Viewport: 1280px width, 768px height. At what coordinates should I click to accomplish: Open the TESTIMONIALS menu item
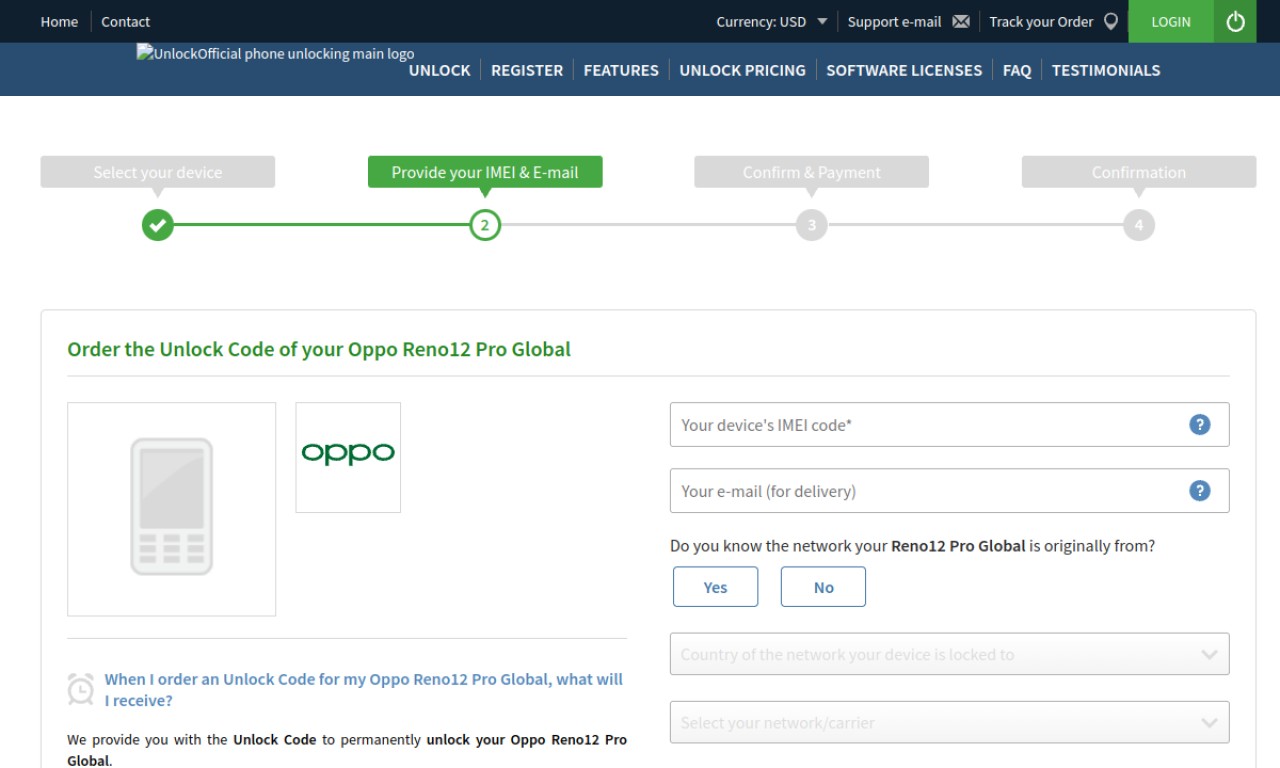[1106, 70]
